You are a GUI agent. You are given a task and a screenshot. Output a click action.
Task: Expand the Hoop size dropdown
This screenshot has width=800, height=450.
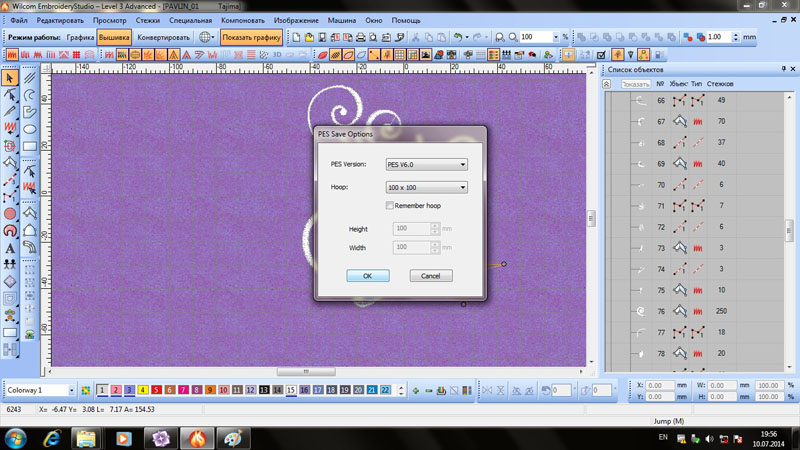427,187
